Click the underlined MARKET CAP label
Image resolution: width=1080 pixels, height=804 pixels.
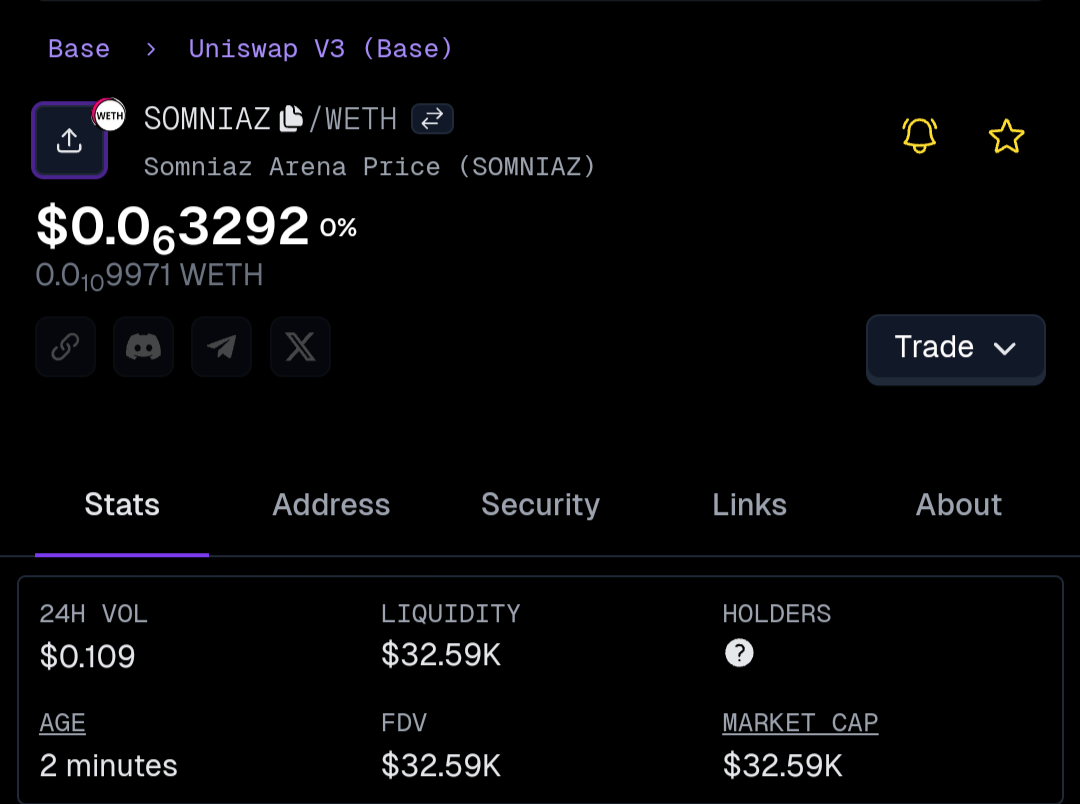click(800, 723)
